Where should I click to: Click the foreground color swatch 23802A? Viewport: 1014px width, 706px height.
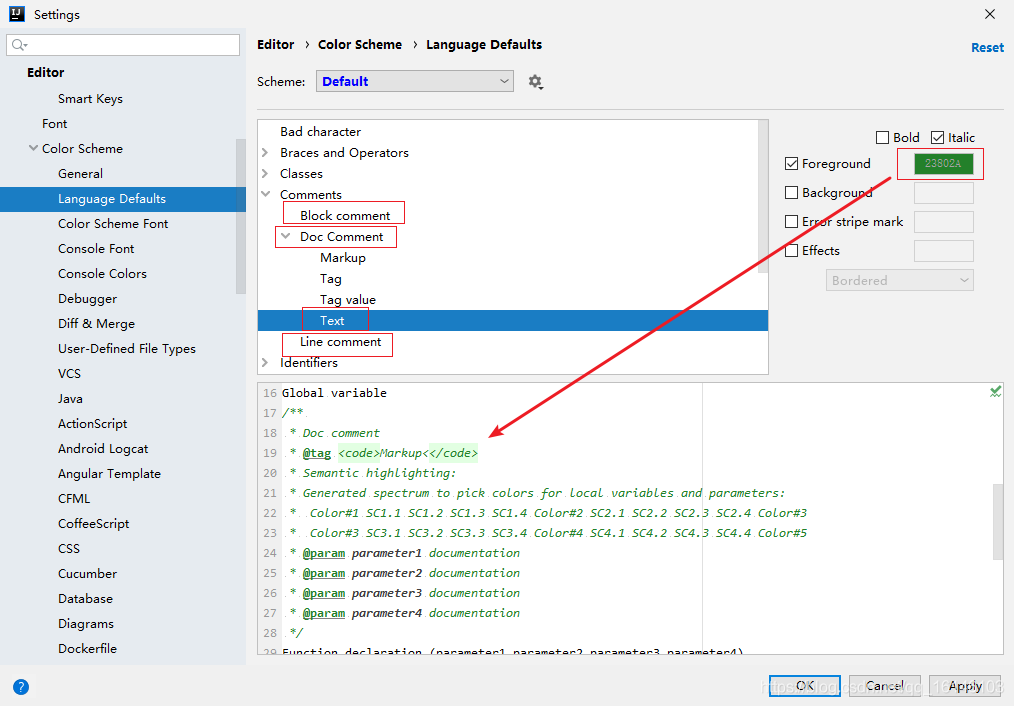tap(944, 164)
